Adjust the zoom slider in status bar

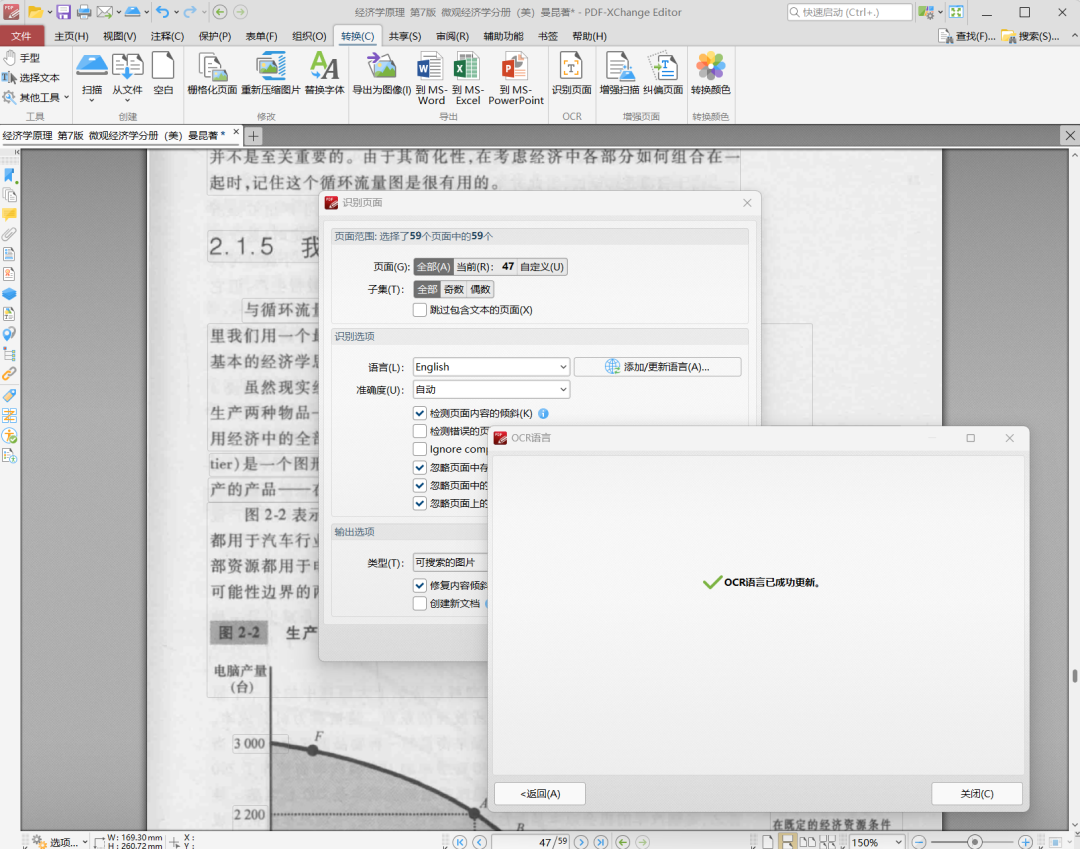pos(974,842)
